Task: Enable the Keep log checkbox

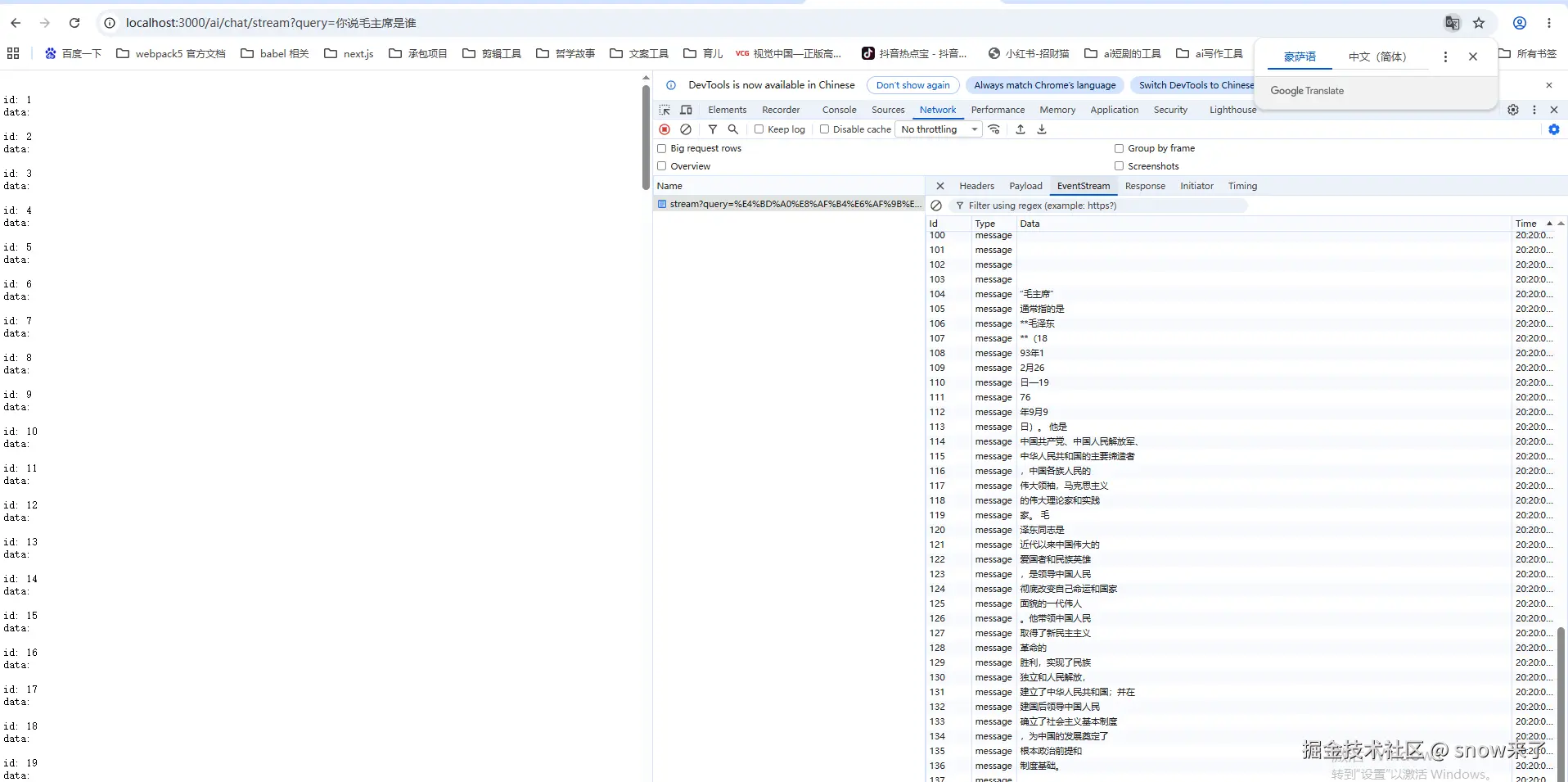Action: point(759,129)
